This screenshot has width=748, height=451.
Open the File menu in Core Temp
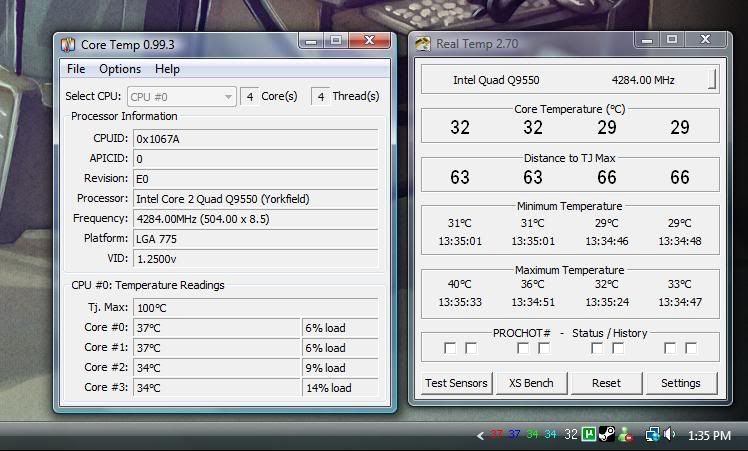click(76, 69)
